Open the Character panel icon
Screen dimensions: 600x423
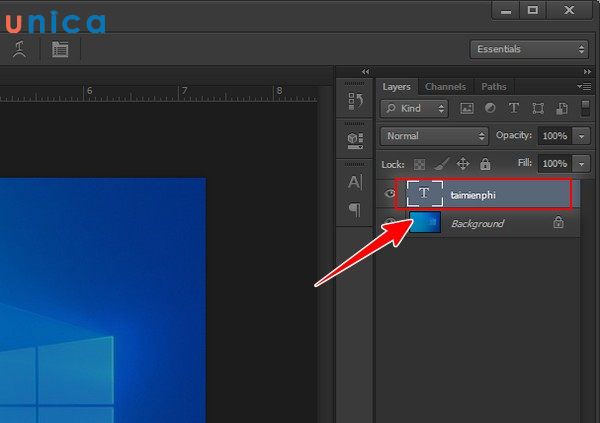(x=354, y=182)
